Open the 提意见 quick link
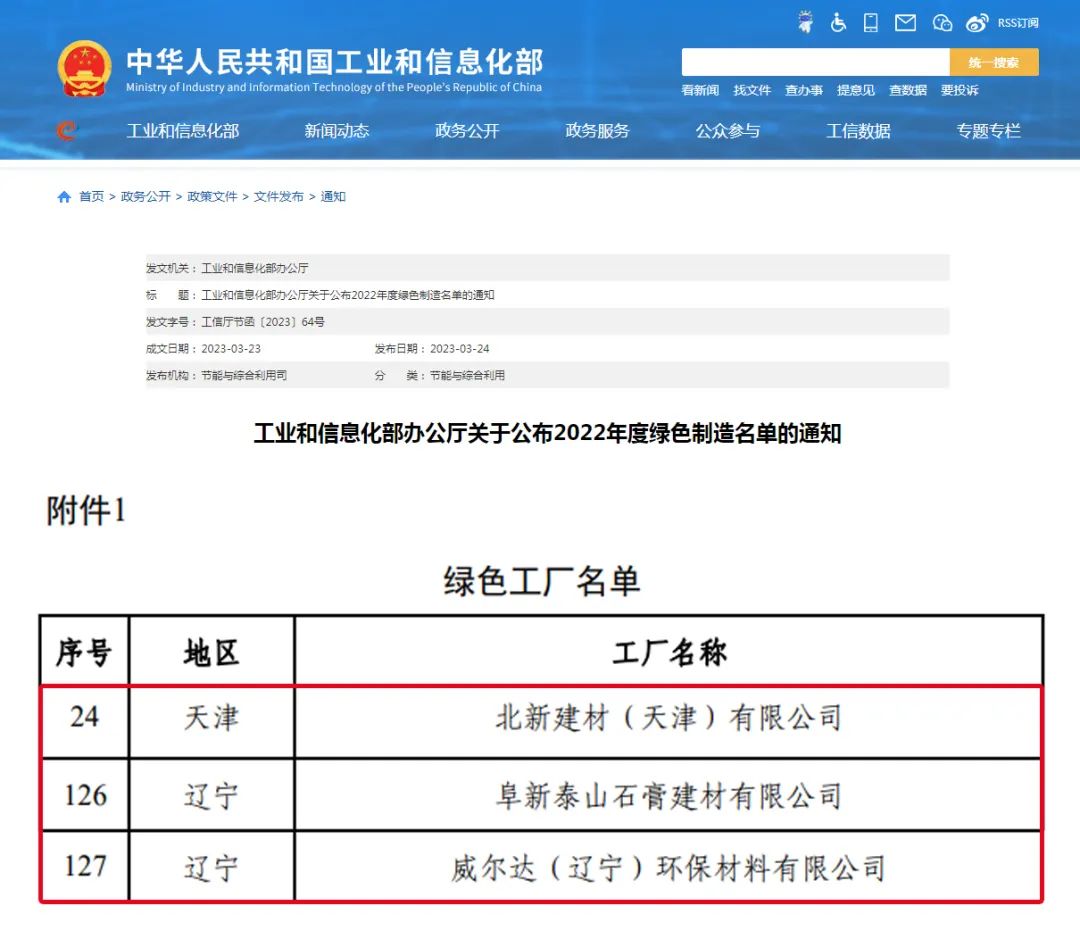The image size is (1080, 939). point(855,90)
